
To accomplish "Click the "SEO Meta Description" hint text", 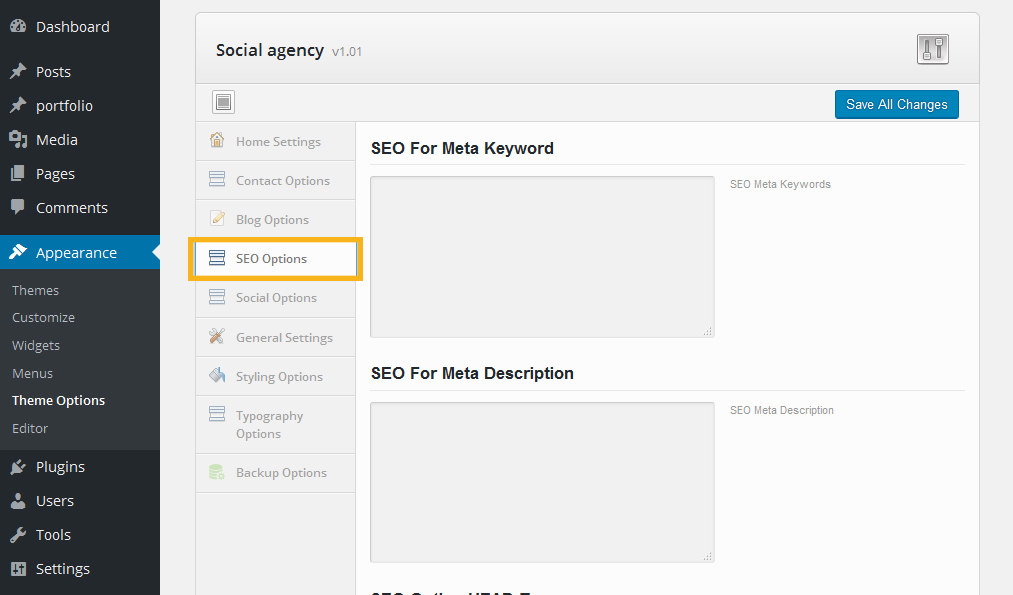I will click(x=782, y=410).
